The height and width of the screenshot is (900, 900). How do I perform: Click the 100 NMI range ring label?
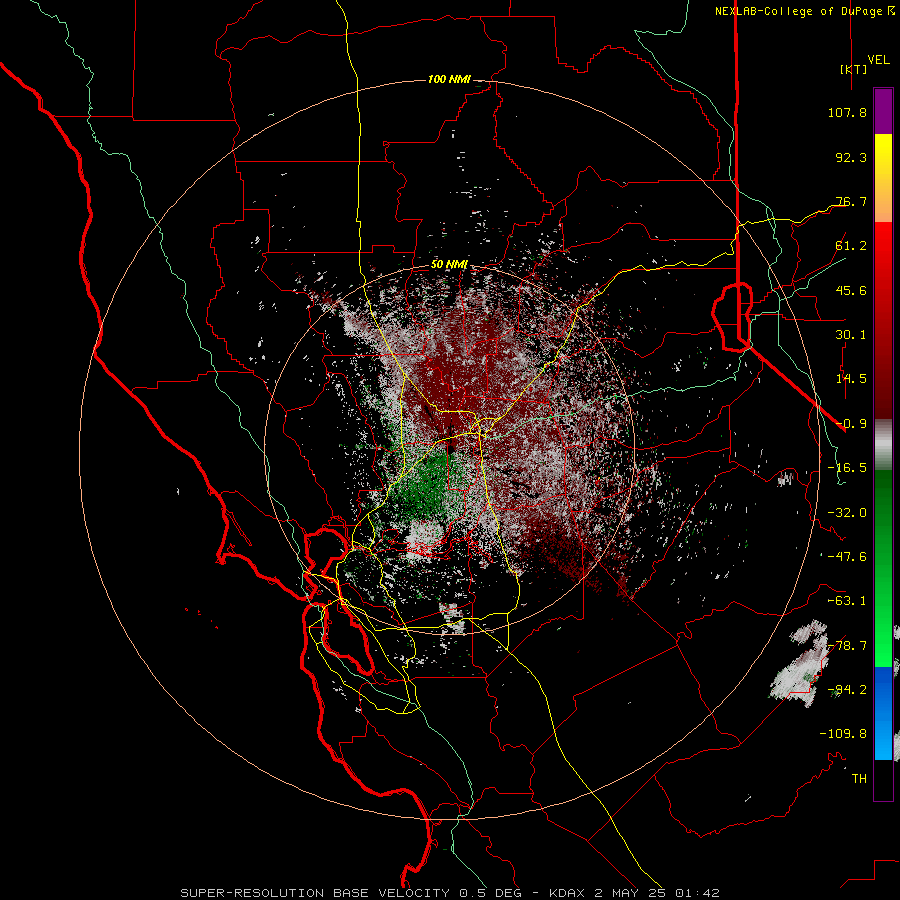tap(449, 79)
